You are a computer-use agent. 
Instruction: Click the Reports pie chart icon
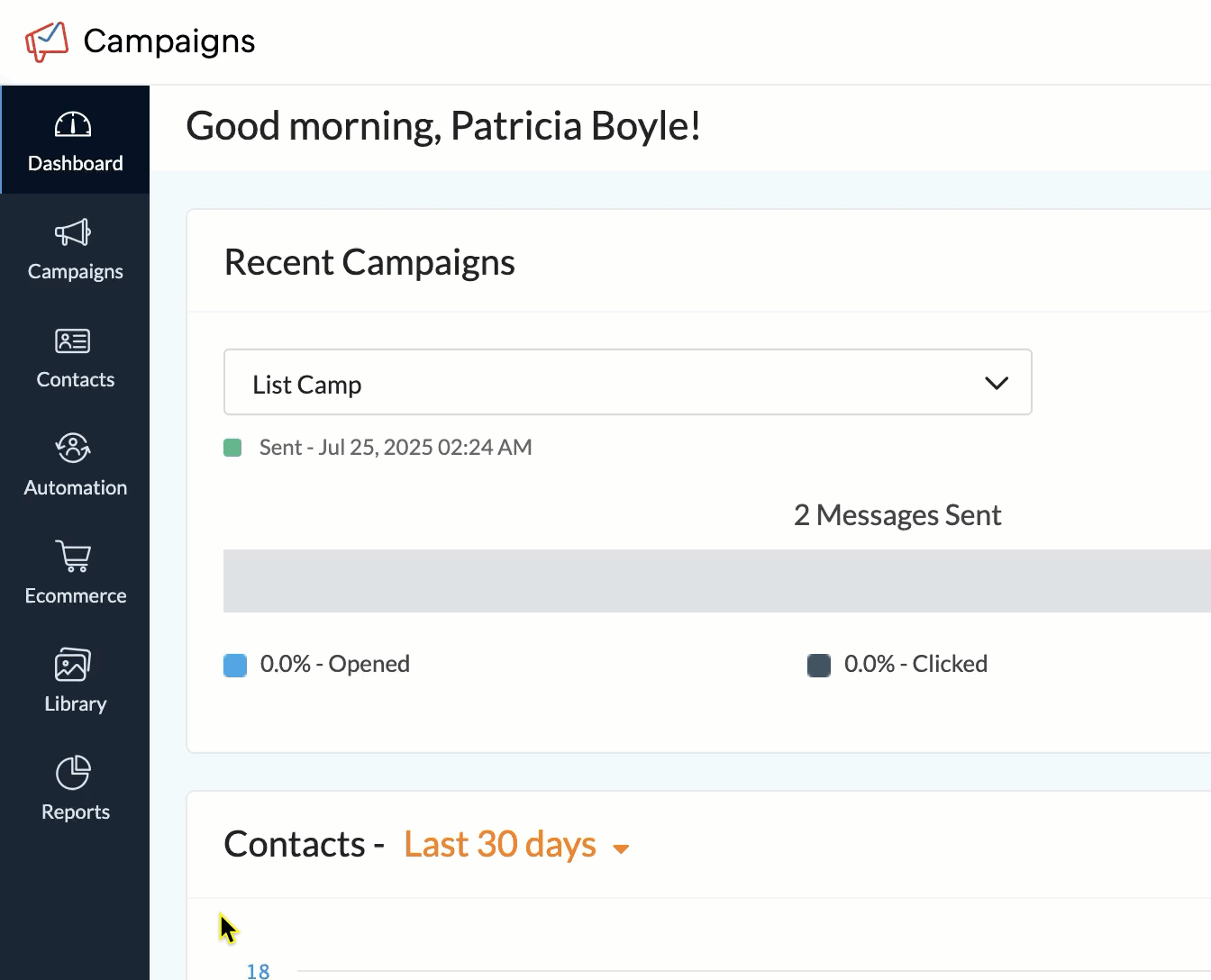pyautogui.click(x=73, y=772)
